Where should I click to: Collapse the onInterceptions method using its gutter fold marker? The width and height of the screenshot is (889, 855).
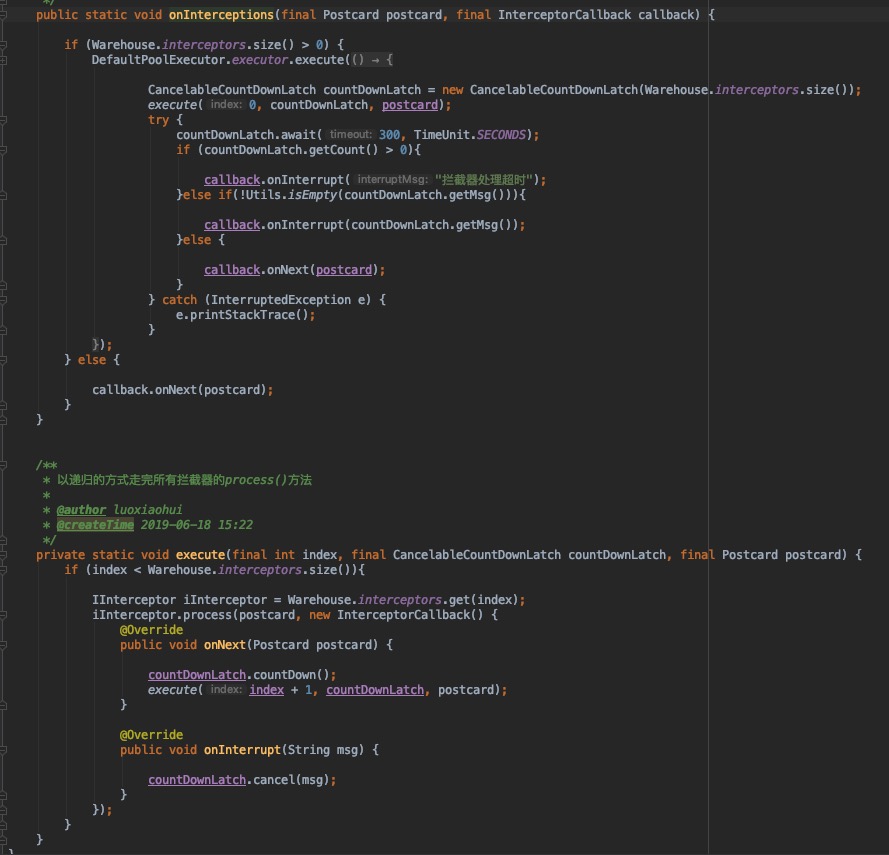click(3, 15)
